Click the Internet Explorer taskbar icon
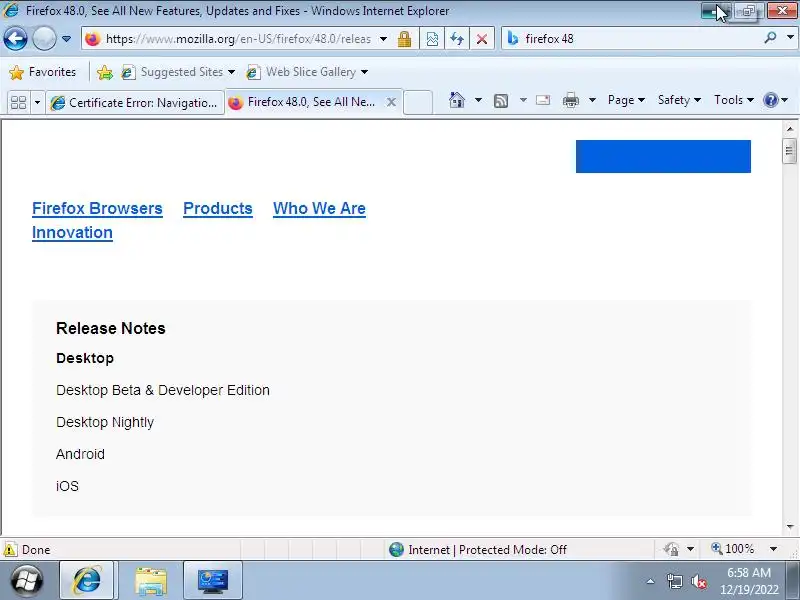The width and height of the screenshot is (800, 600). (88, 581)
